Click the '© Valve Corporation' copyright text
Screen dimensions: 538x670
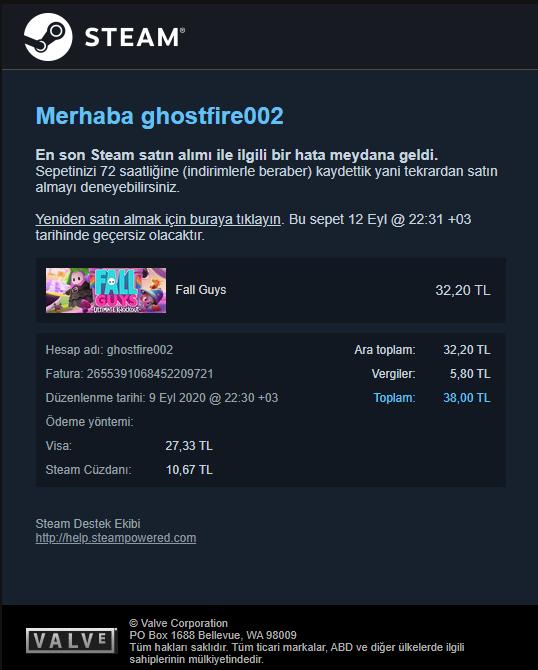[179, 623]
